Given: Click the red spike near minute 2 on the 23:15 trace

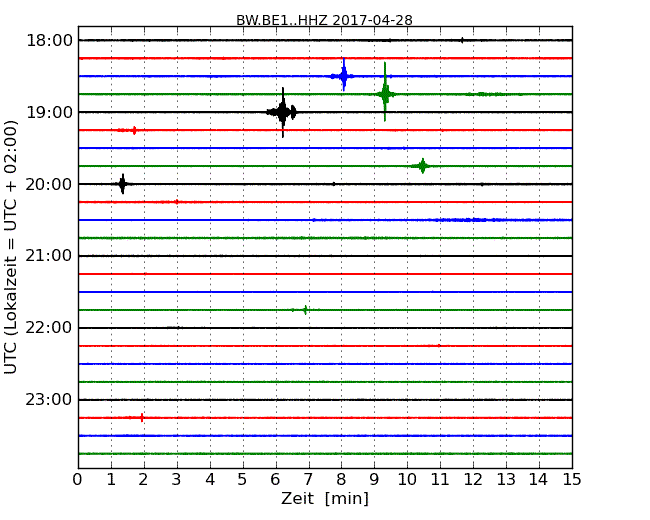Looking at the screenshot, I should (141, 418).
